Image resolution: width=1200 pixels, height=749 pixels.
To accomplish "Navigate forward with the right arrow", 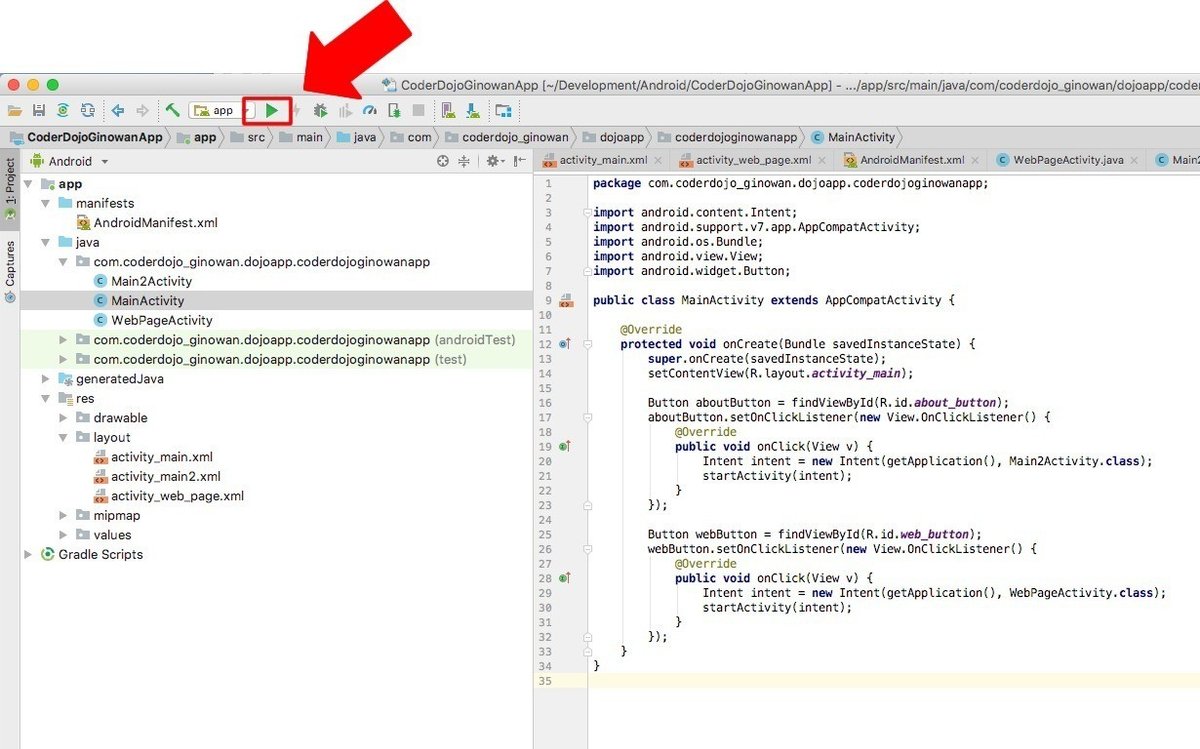I will (x=142, y=110).
